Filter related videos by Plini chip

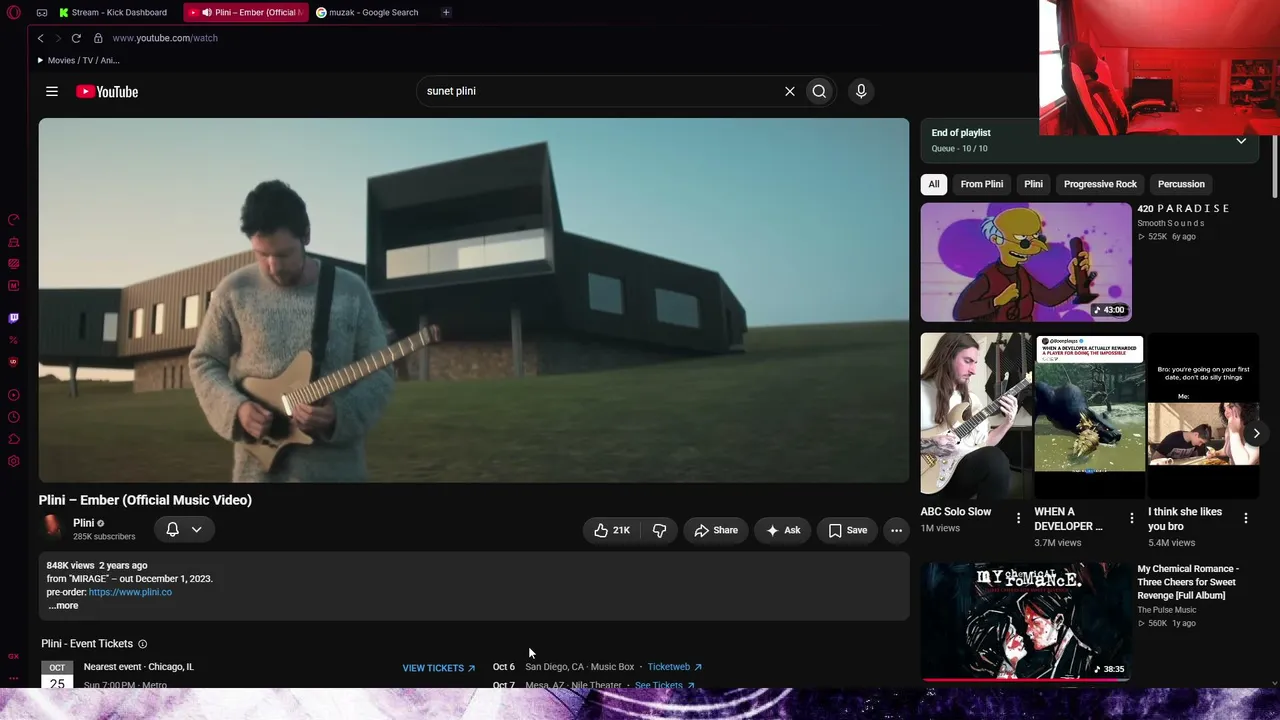click(1034, 184)
